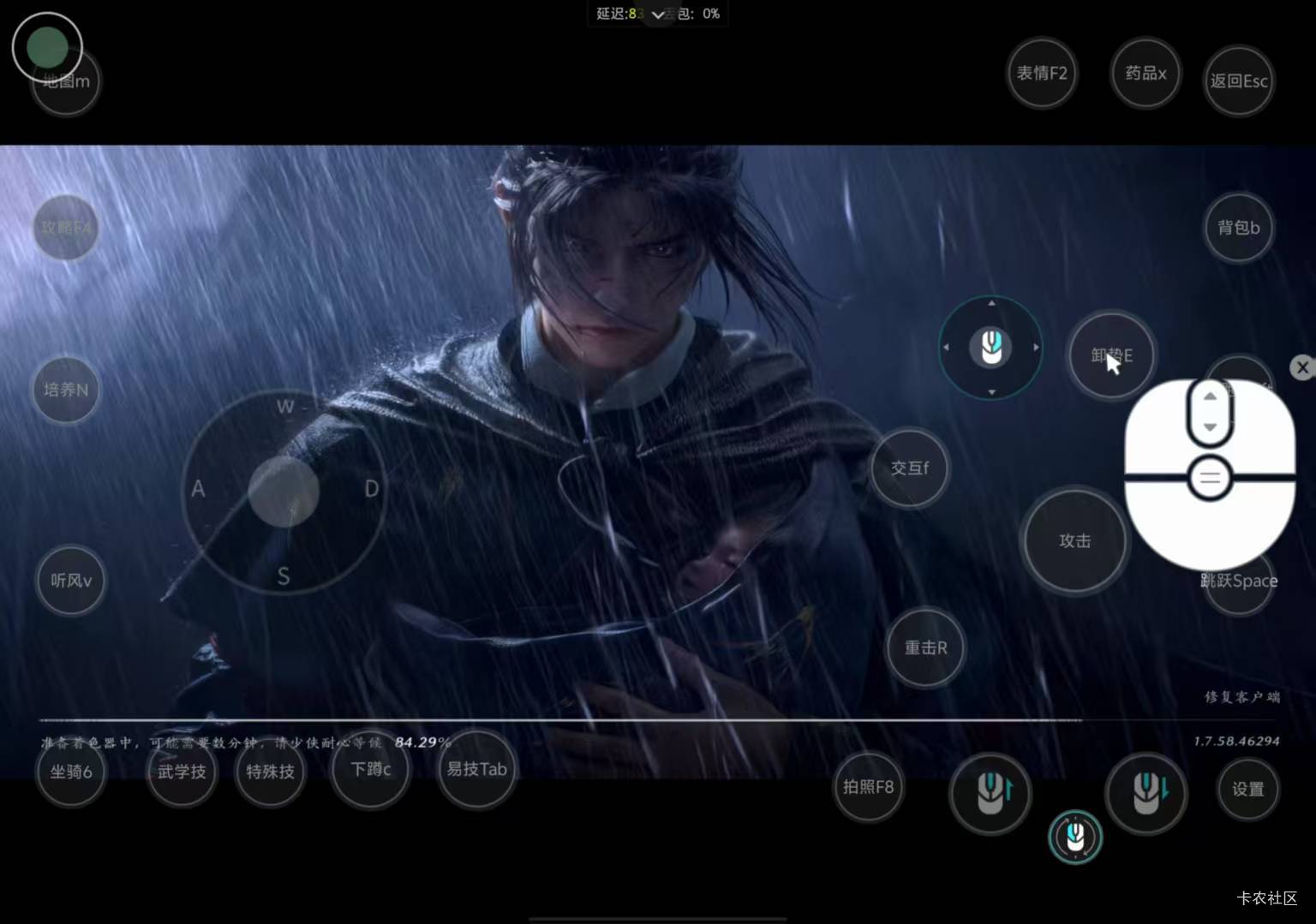Open the map with 地图m button

tap(66, 82)
